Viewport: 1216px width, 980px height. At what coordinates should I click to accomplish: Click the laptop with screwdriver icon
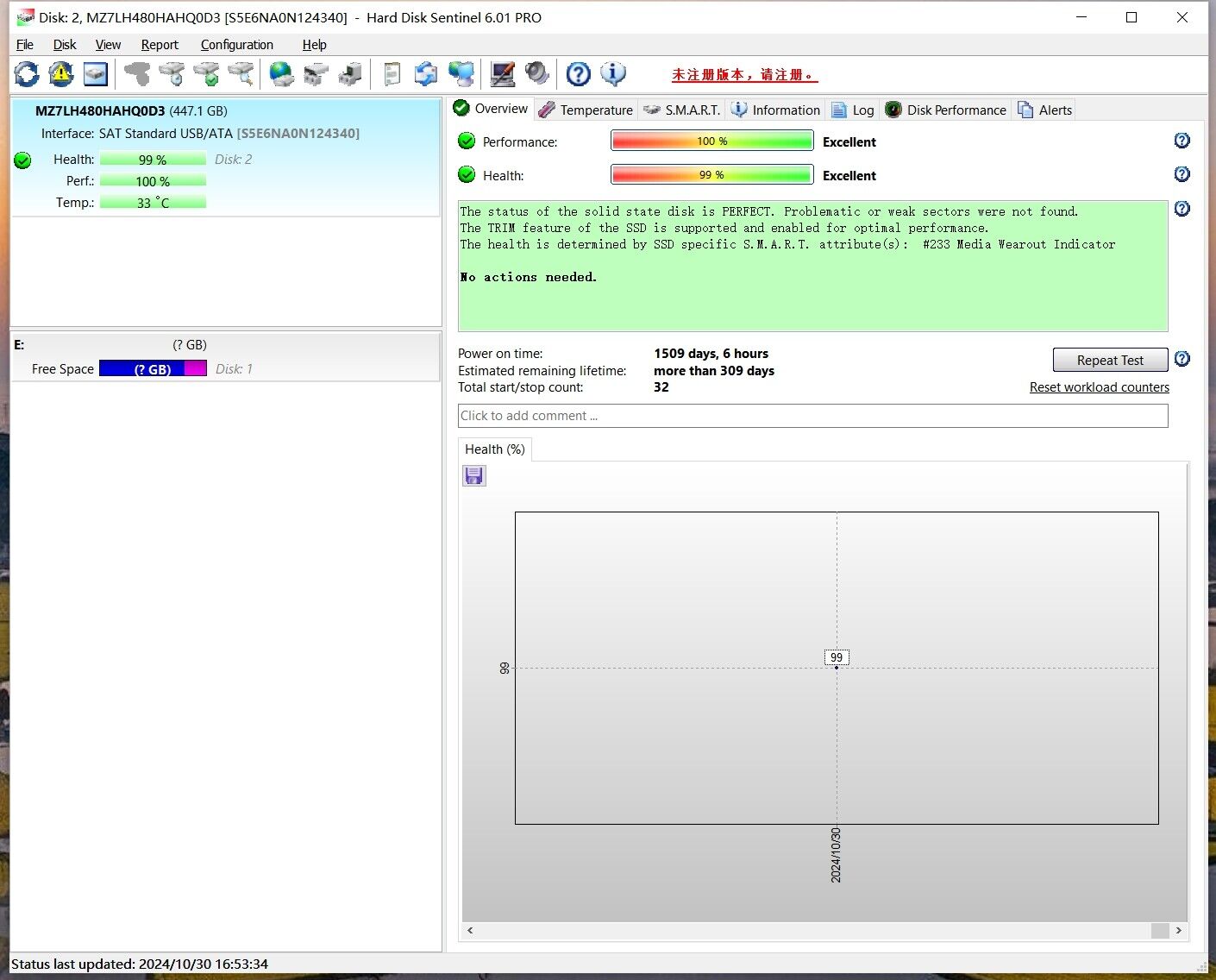pyautogui.click(x=502, y=74)
